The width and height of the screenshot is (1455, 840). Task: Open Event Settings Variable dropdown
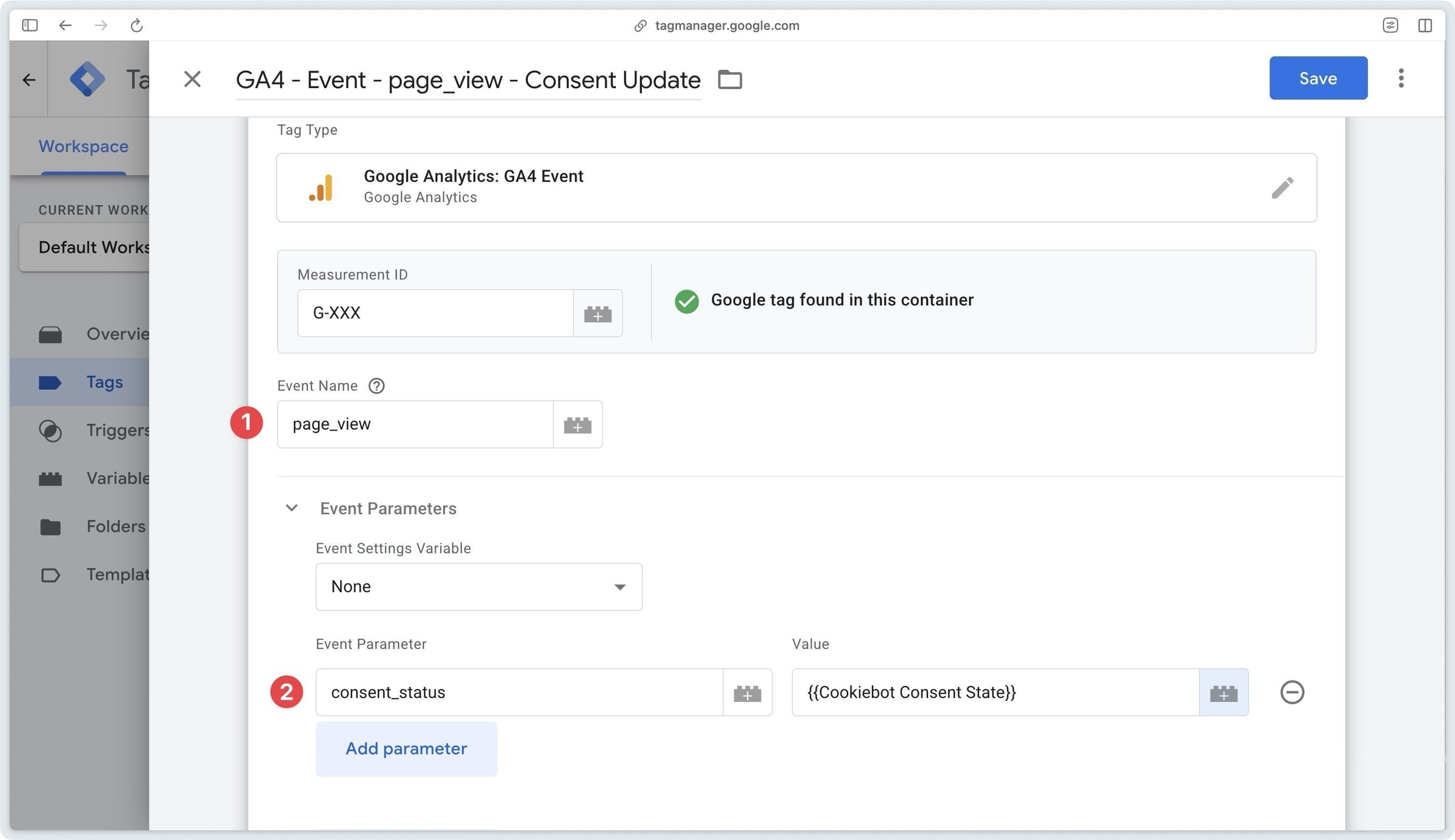[479, 587]
